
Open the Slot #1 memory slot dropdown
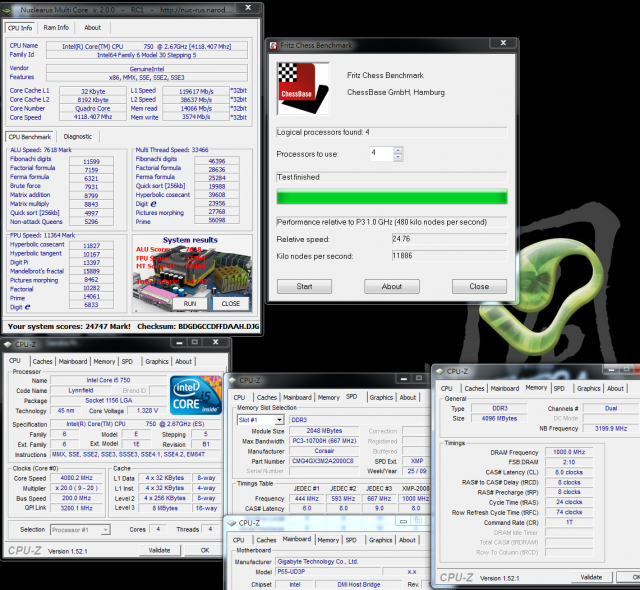[x=279, y=419]
